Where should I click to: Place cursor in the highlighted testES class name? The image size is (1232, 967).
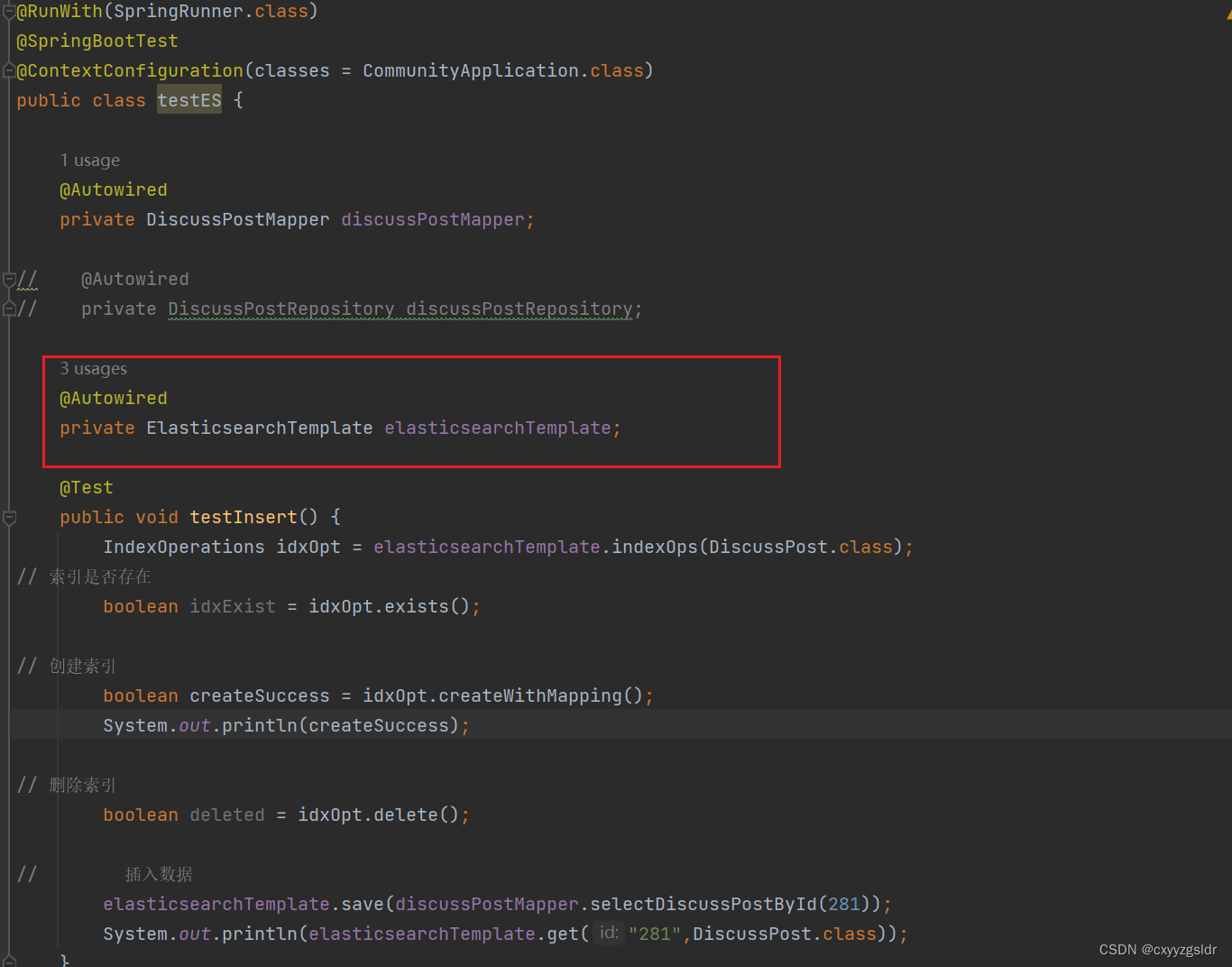pos(188,100)
